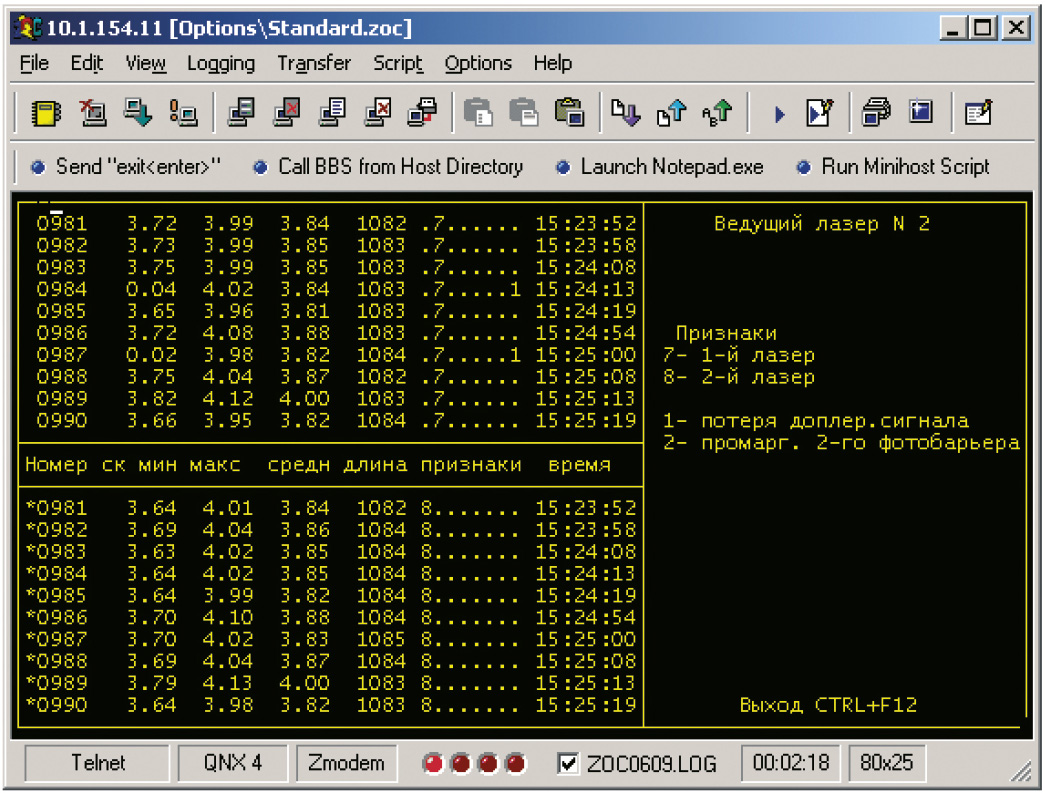Click the computer with printer icon
Viewport: 1045px width, 793px height.
[x=423, y=113]
